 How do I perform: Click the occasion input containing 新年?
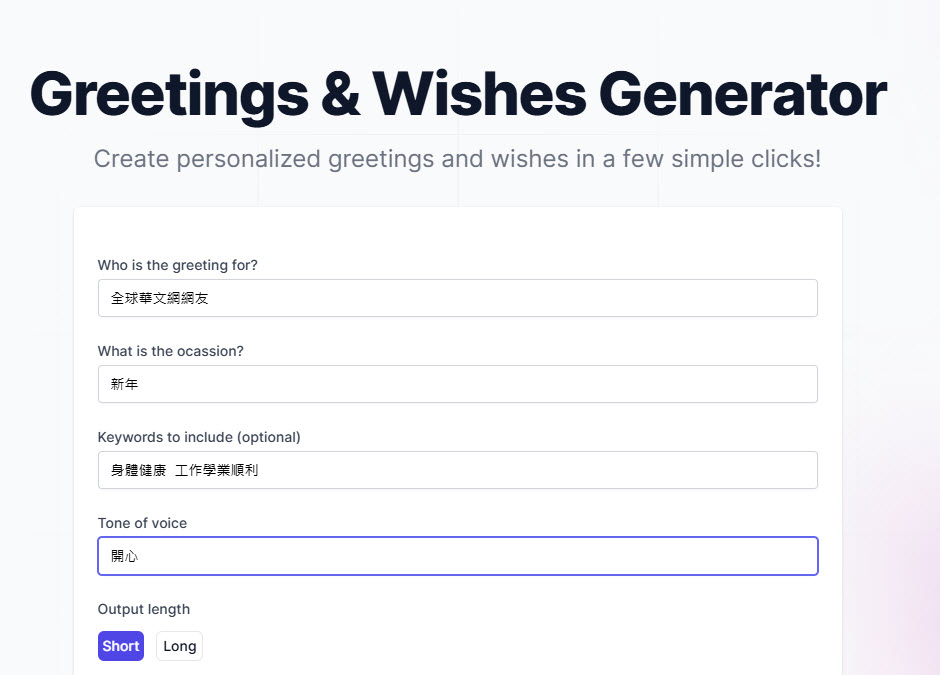457,384
